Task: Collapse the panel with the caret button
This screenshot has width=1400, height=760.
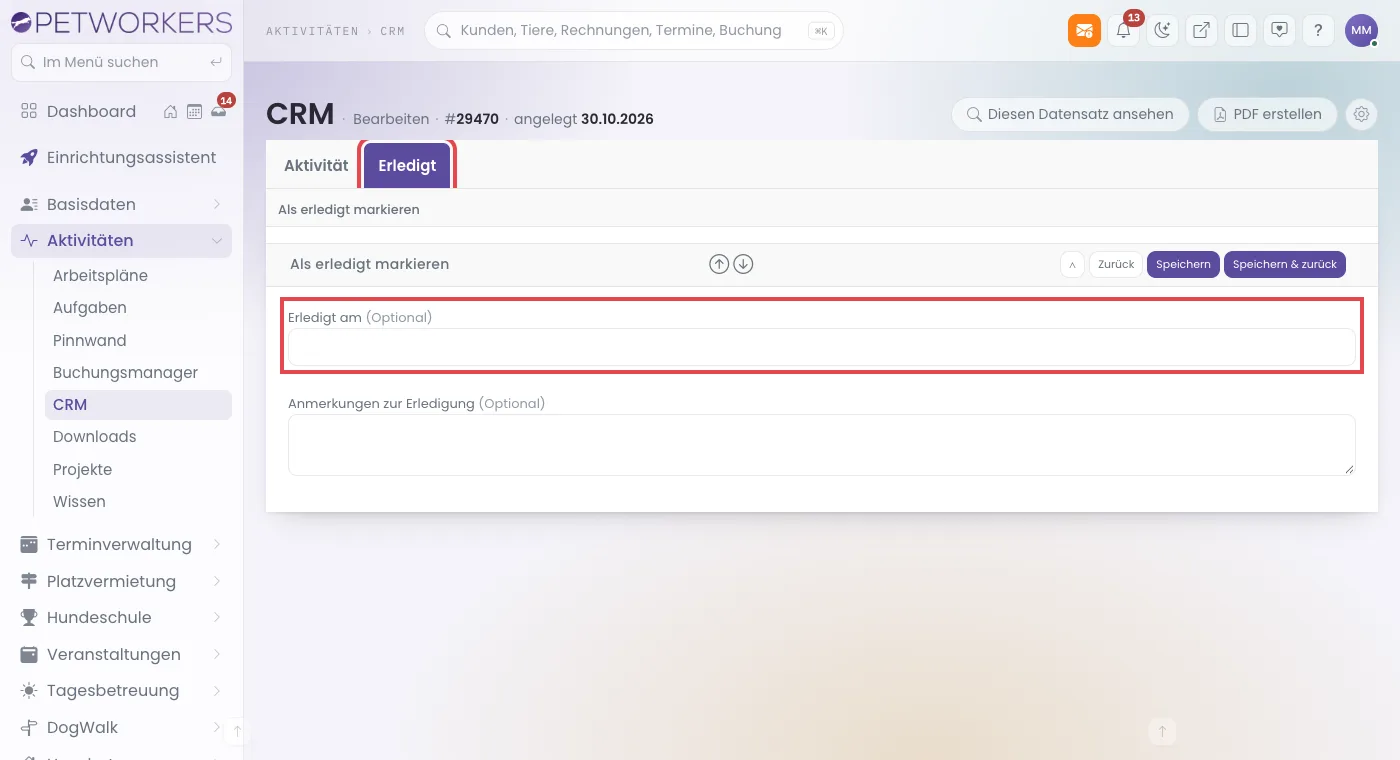Action: [1072, 264]
